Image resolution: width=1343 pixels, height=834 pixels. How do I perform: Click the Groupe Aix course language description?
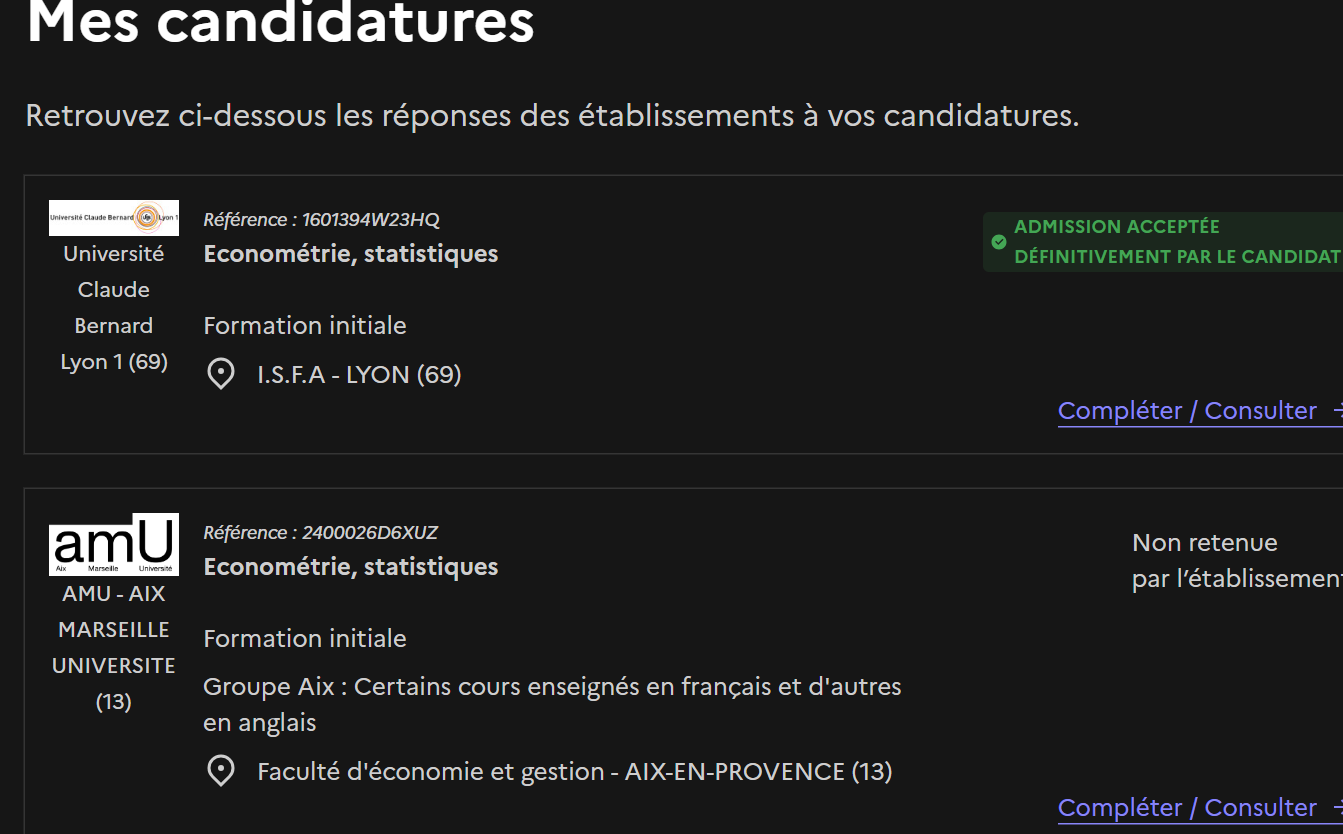pos(553,705)
